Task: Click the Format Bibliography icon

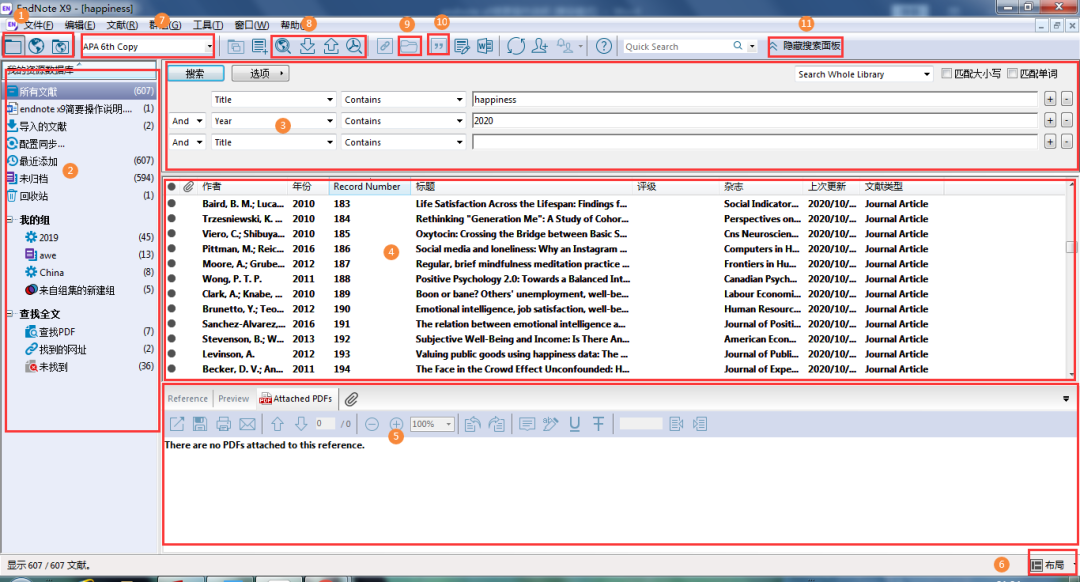Action: 462,46
